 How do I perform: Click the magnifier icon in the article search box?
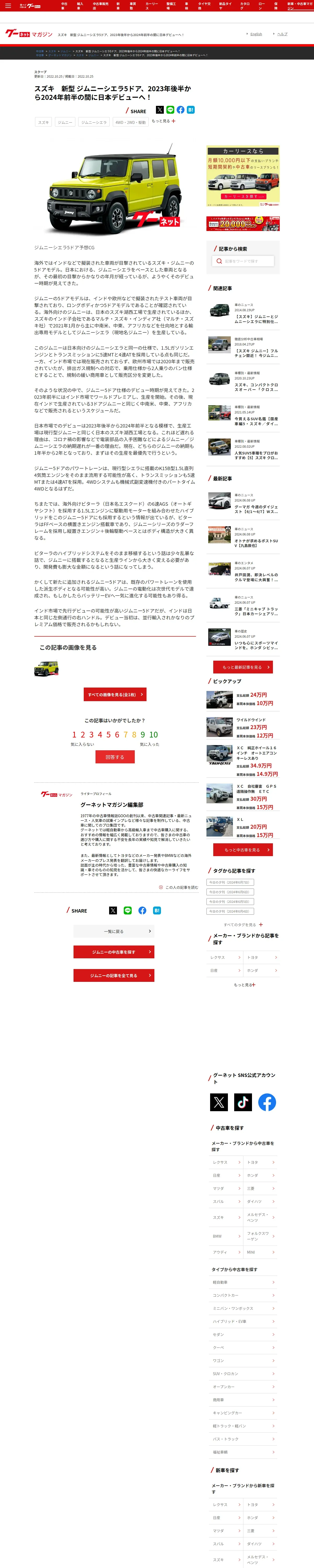(219, 261)
